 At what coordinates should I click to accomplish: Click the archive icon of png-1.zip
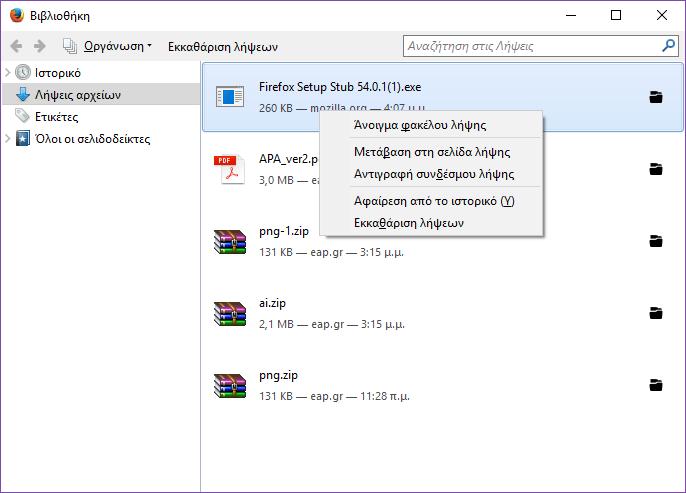pos(230,241)
